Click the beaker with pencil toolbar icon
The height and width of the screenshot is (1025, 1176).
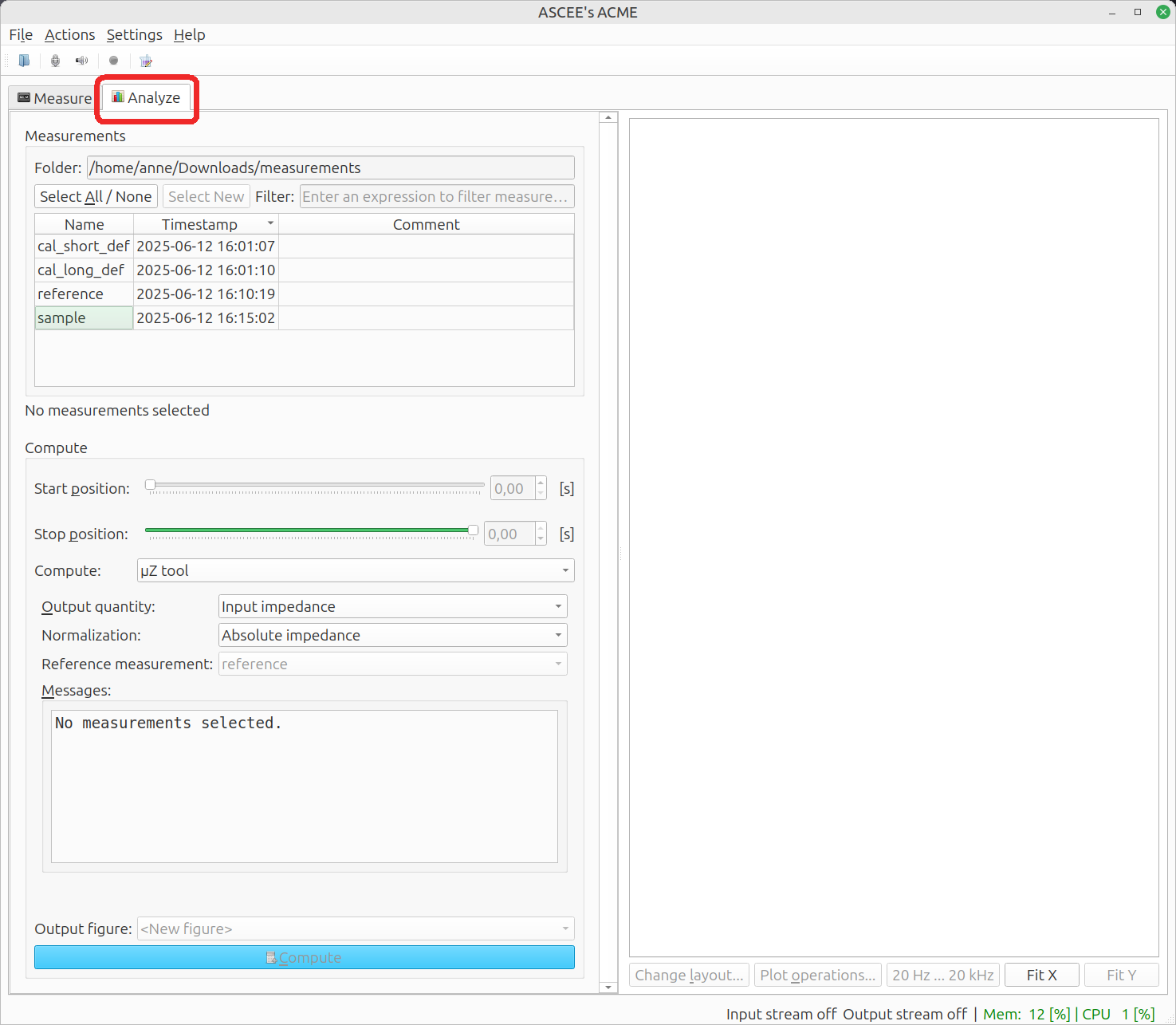point(145,61)
